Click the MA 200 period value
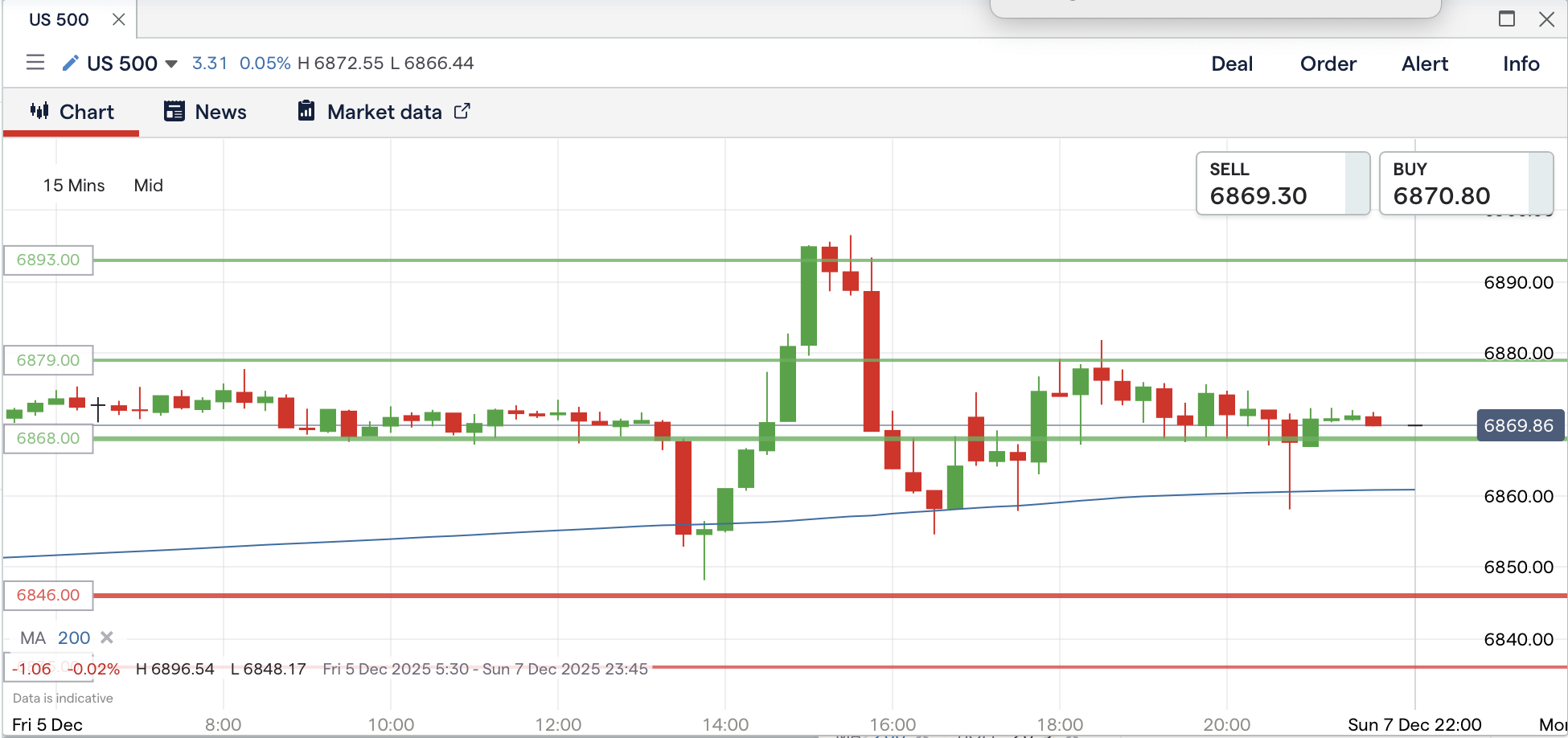 (74, 638)
